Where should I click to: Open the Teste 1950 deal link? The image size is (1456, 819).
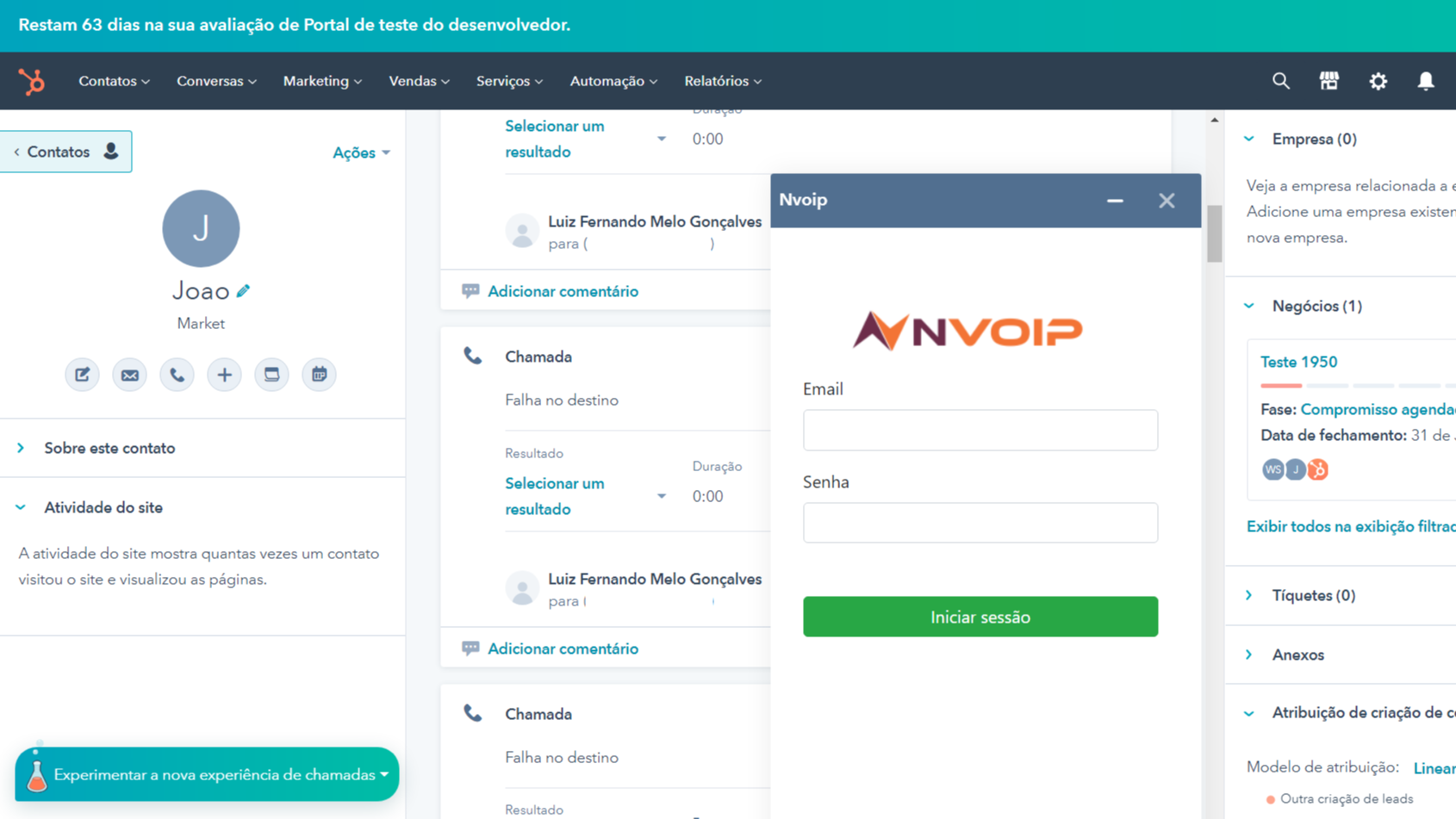pos(1298,362)
